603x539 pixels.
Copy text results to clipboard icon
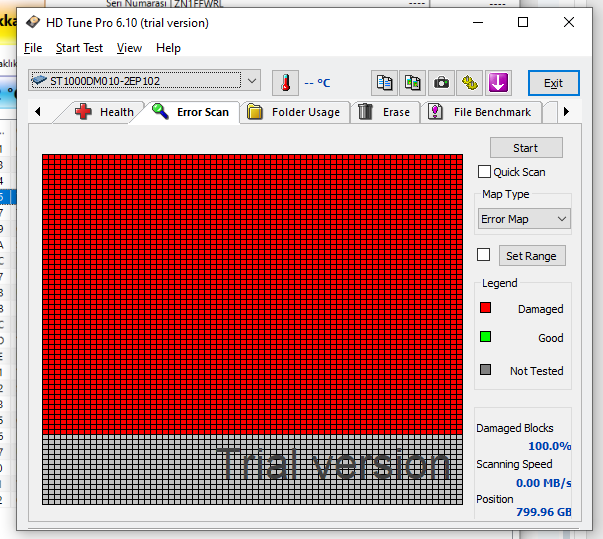(384, 83)
